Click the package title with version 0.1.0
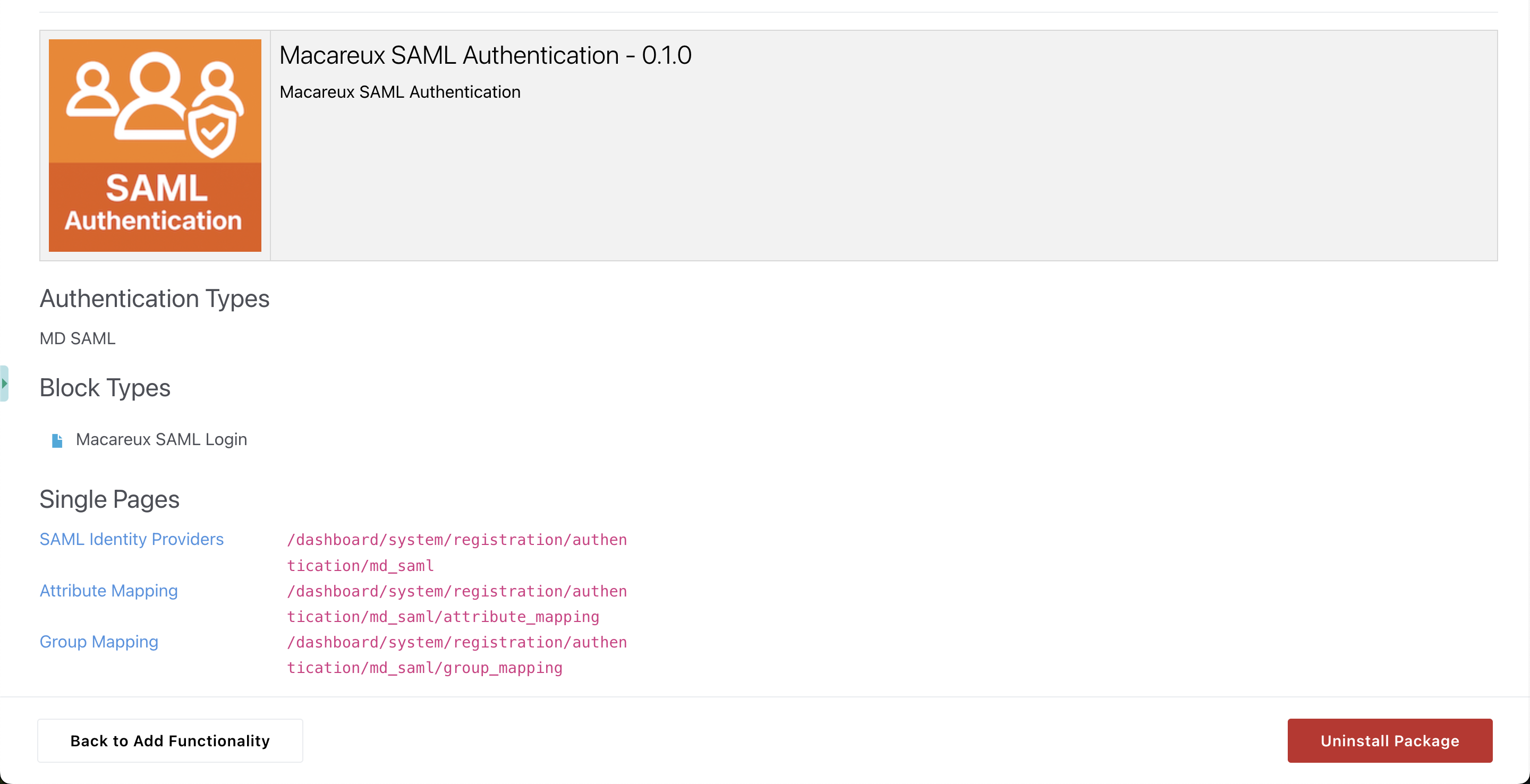1530x784 pixels. 485,55
